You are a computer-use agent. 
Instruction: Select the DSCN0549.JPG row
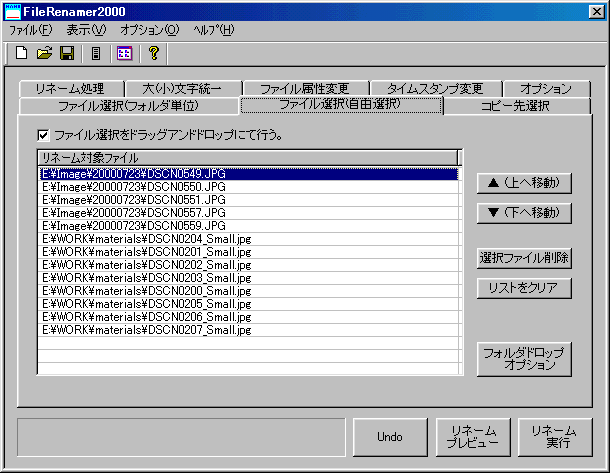tap(249, 174)
